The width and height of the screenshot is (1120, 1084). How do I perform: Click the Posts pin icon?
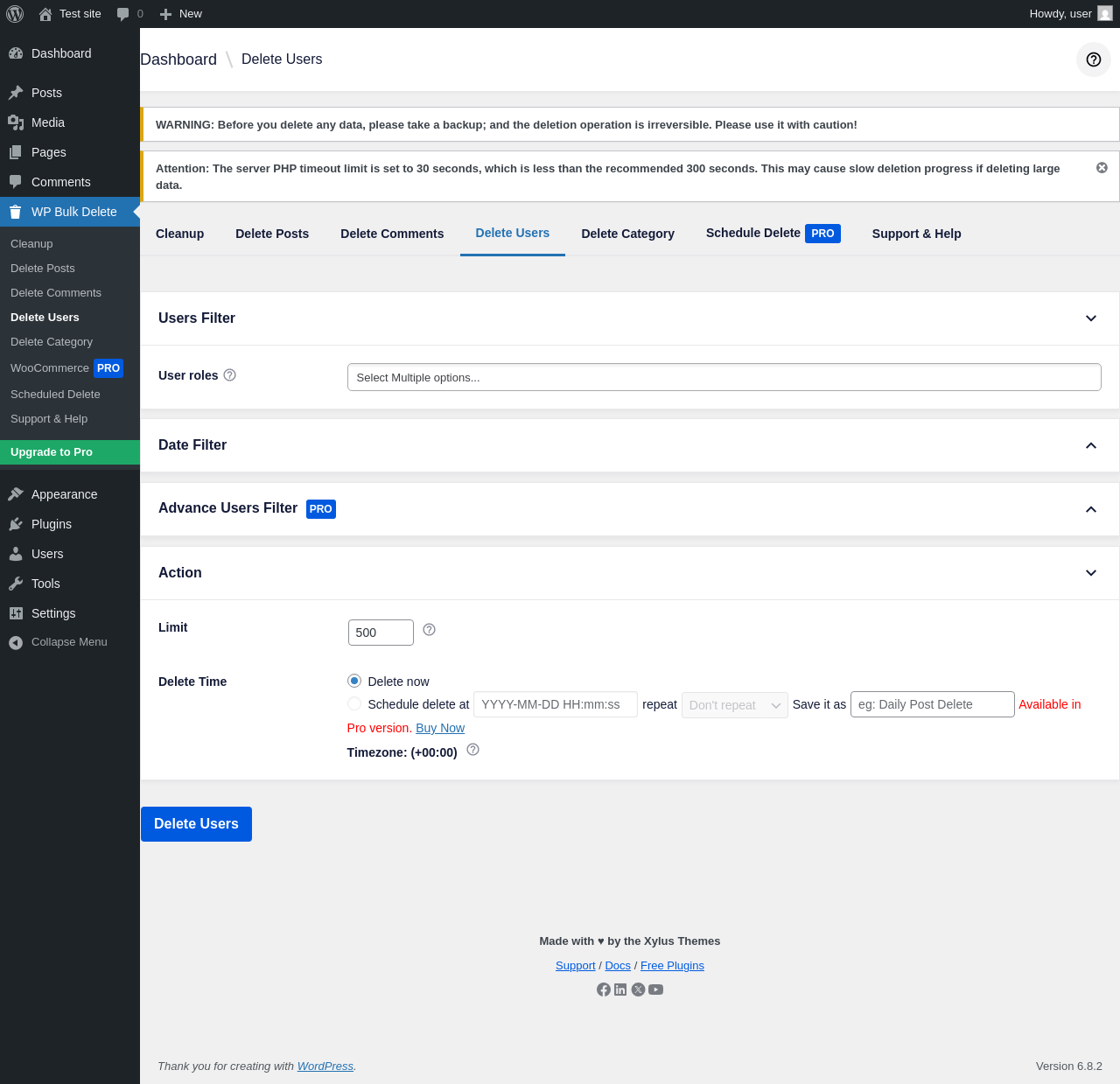16,93
